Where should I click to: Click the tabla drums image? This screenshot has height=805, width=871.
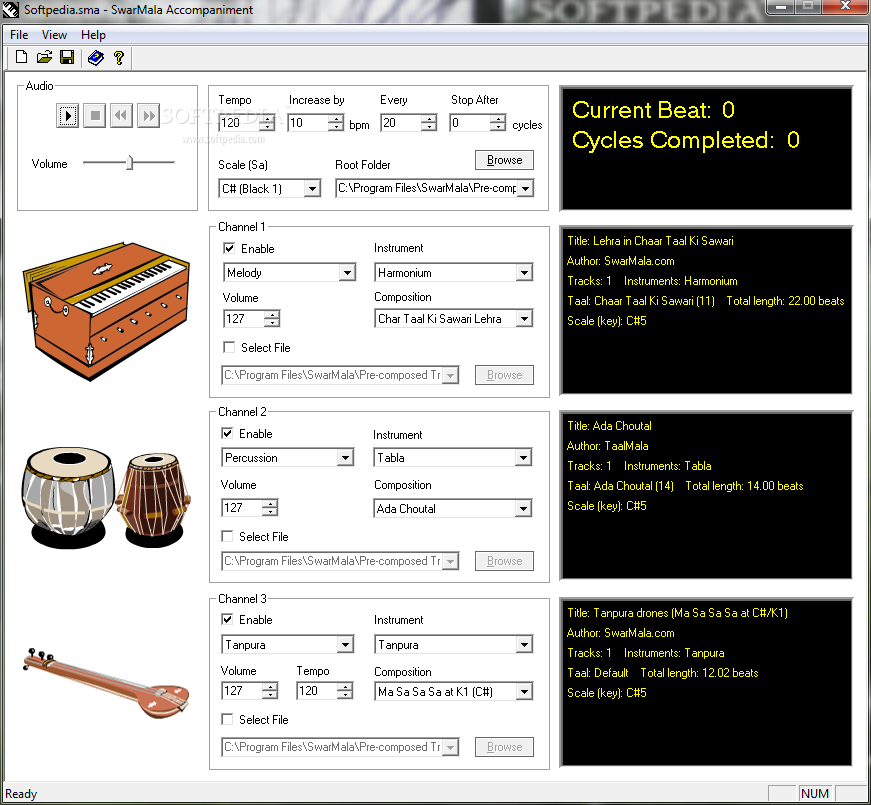point(106,498)
